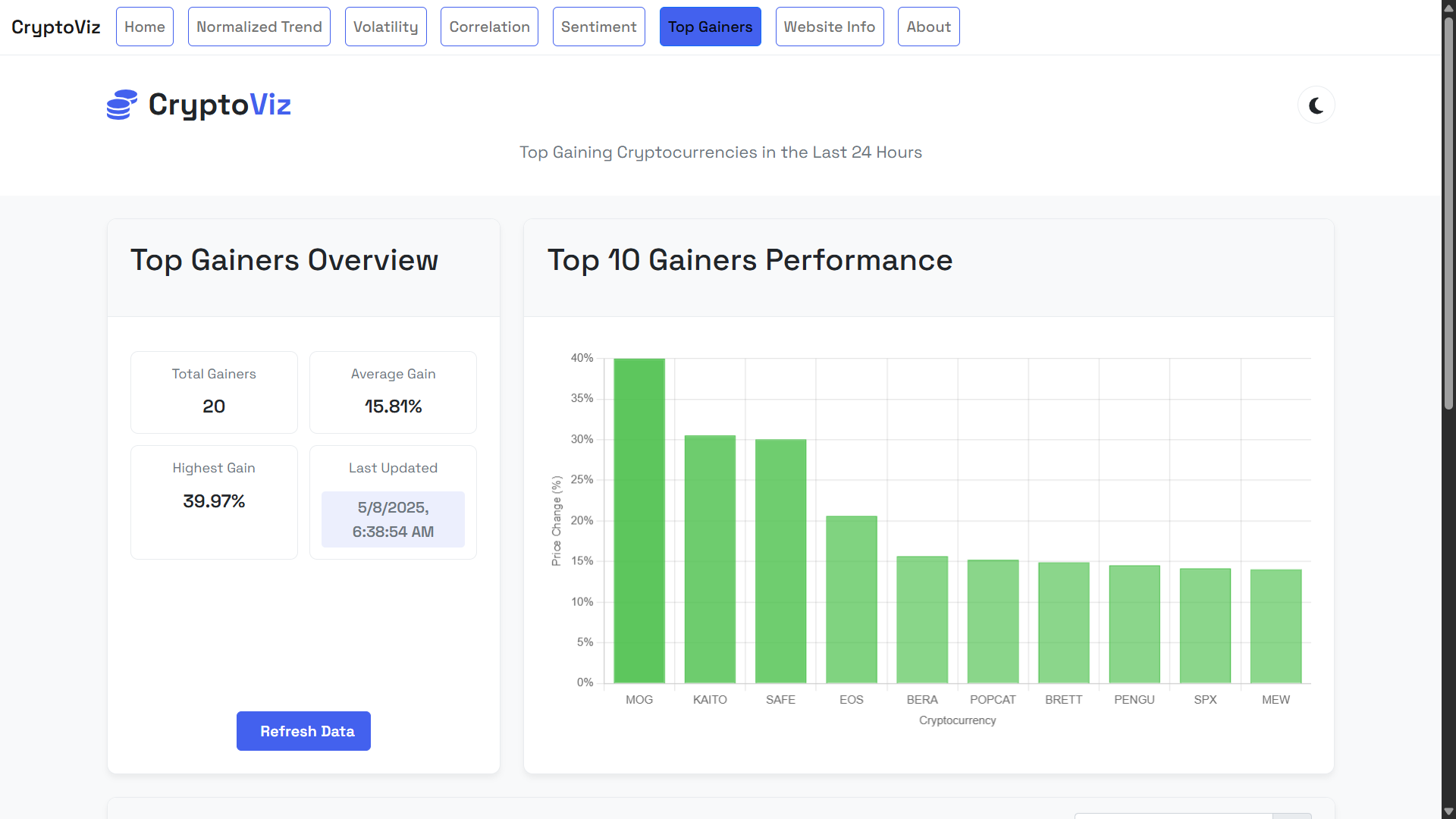This screenshot has height=819, width=1456.
Task: Open the Home nav tab
Action: point(144,27)
